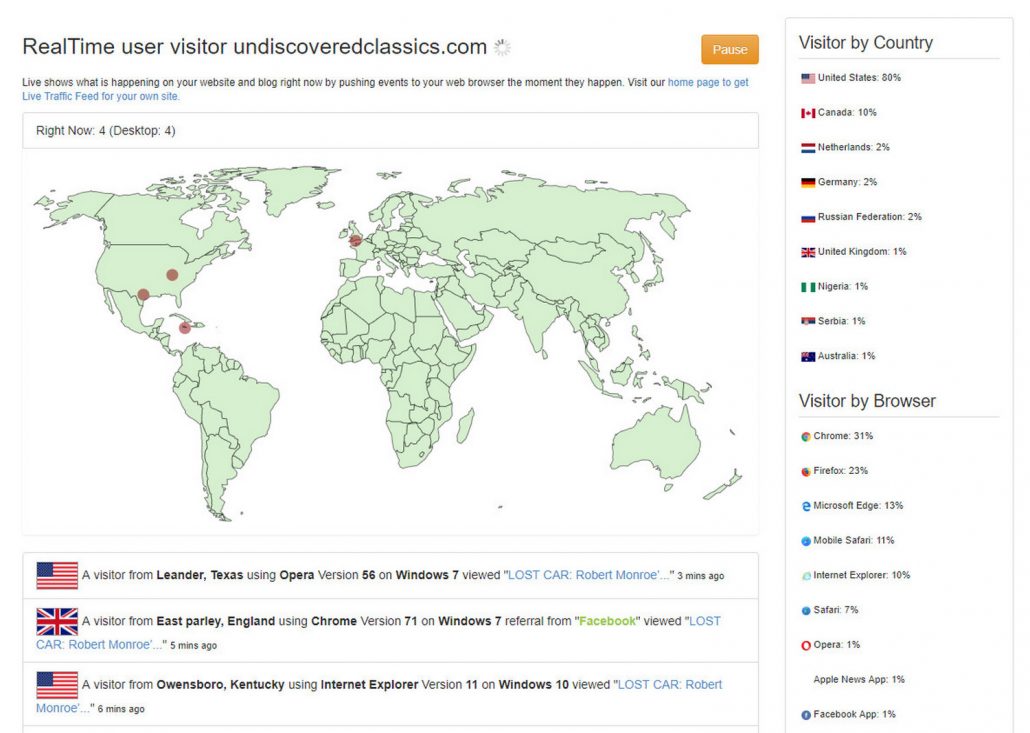The height and width of the screenshot is (733, 1030).
Task: Open the Owensboro, Kentucky visitor's viewed page link
Action: tap(669, 685)
